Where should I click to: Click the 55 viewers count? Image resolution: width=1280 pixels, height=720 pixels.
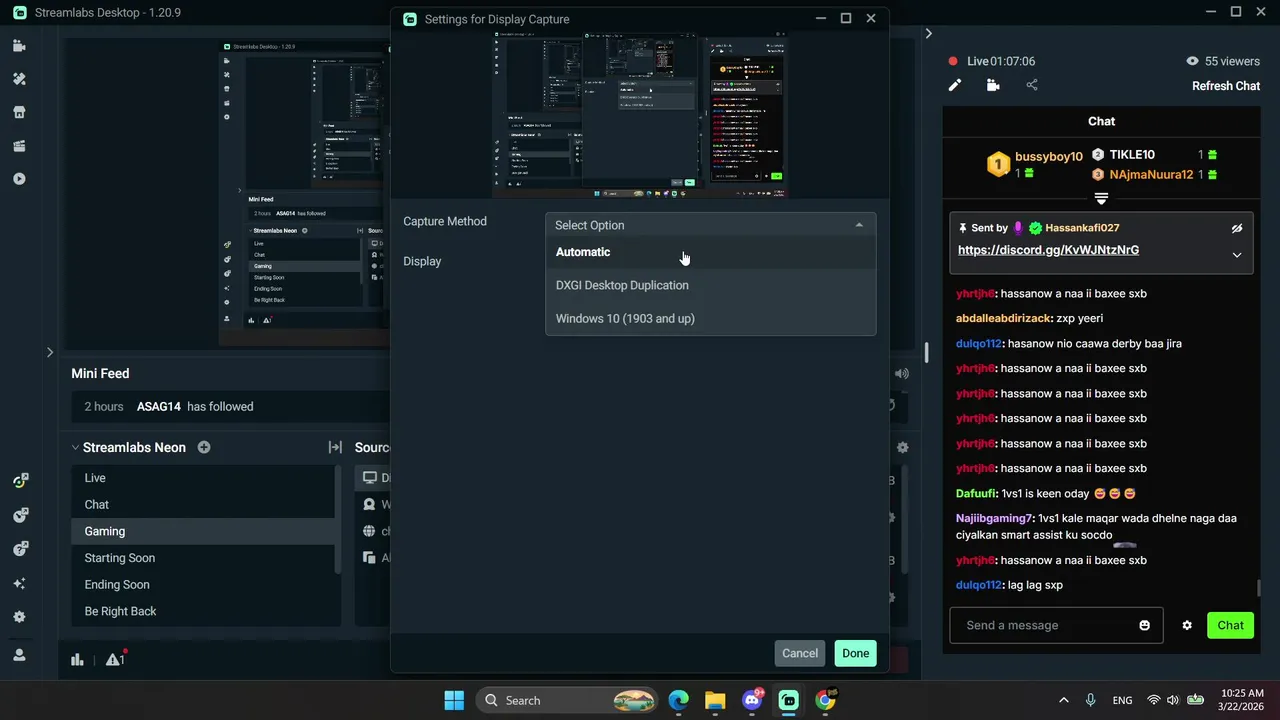pos(1232,61)
